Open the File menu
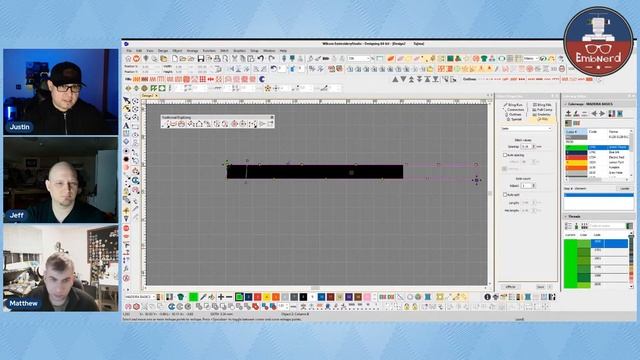640x360 pixels. pos(129,51)
